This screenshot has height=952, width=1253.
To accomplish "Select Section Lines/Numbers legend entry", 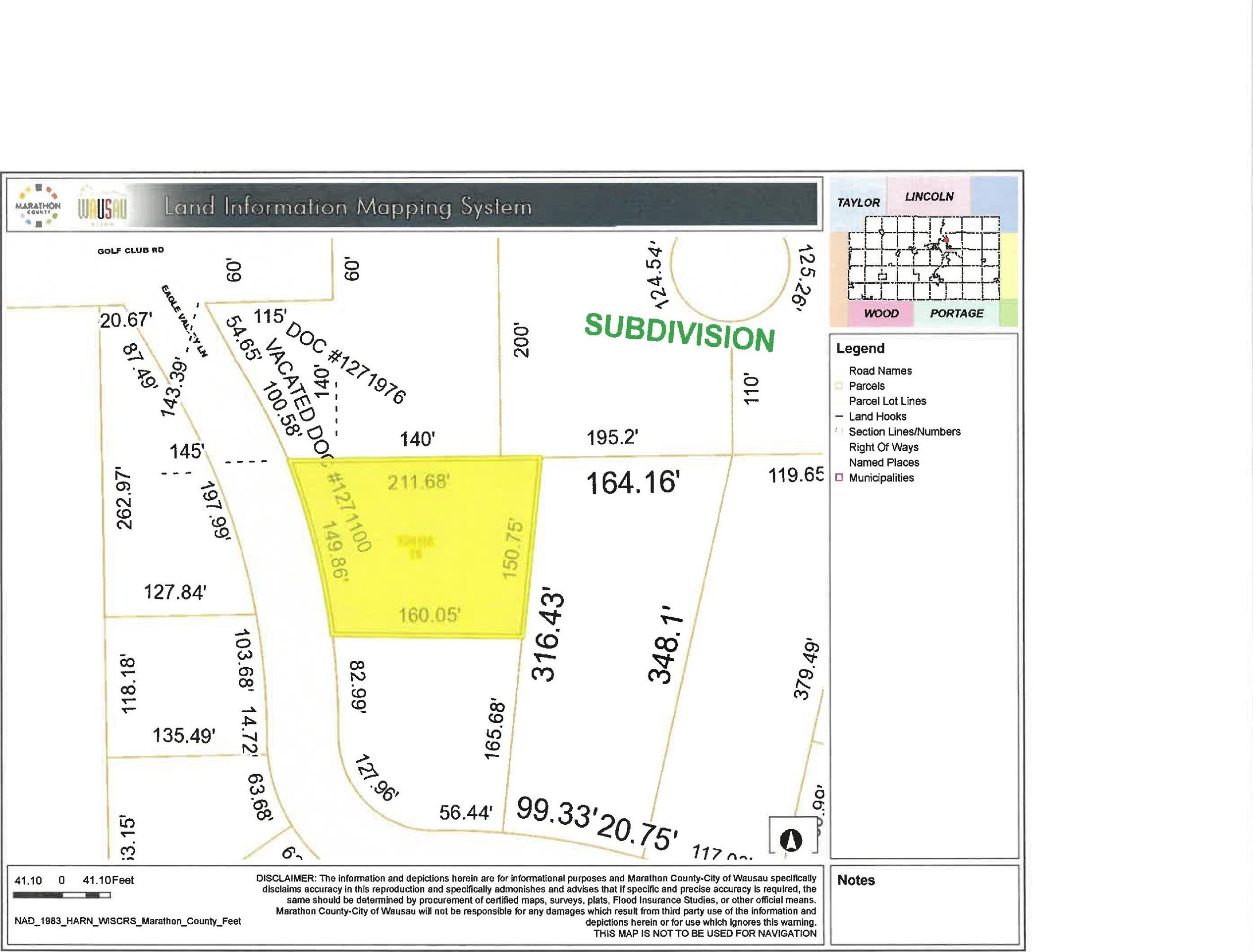I will (x=905, y=432).
